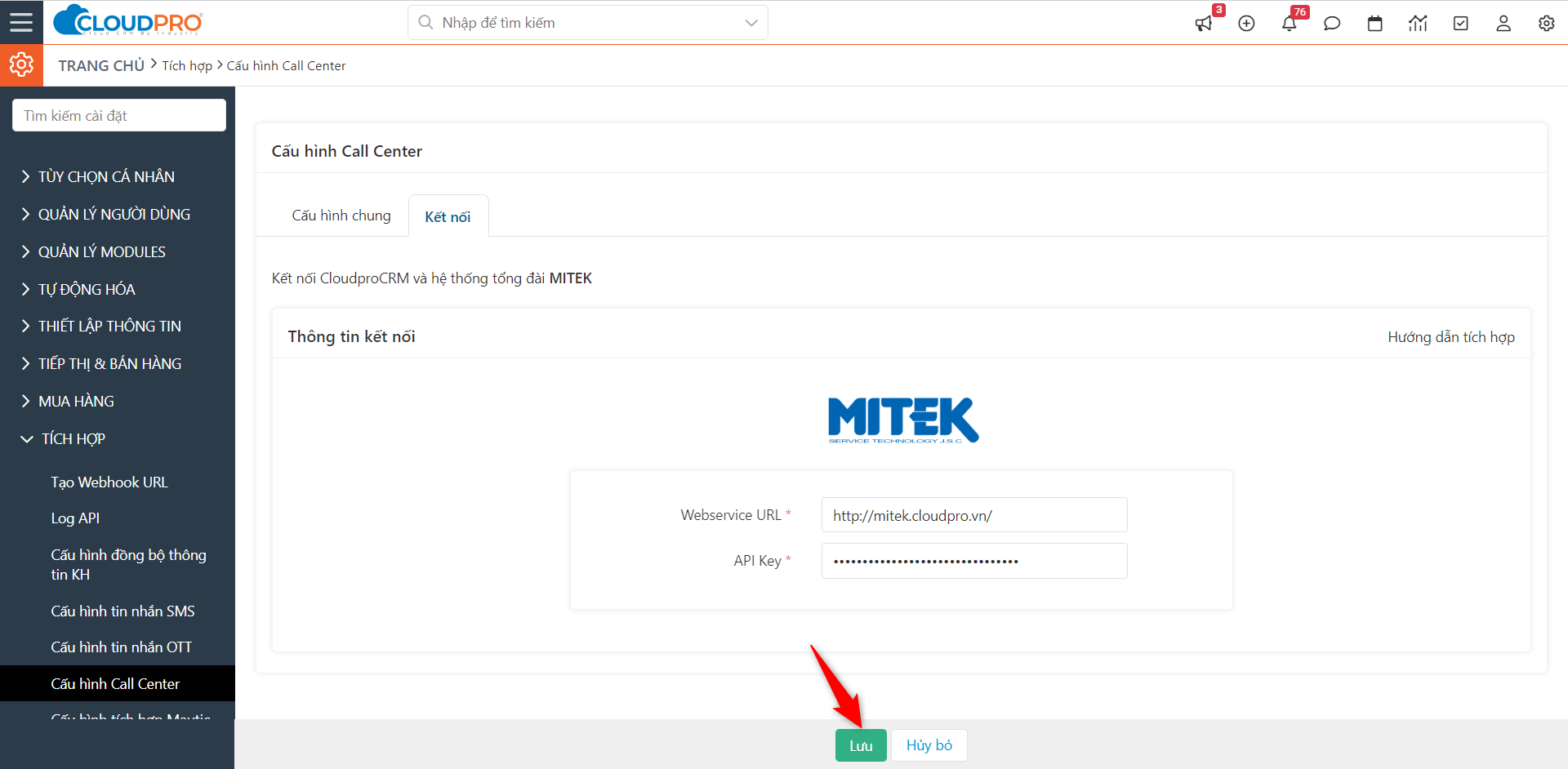Screen dimensions: 1568x769
Task: Click the search magnifier icon
Action: [x=425, y=23]
